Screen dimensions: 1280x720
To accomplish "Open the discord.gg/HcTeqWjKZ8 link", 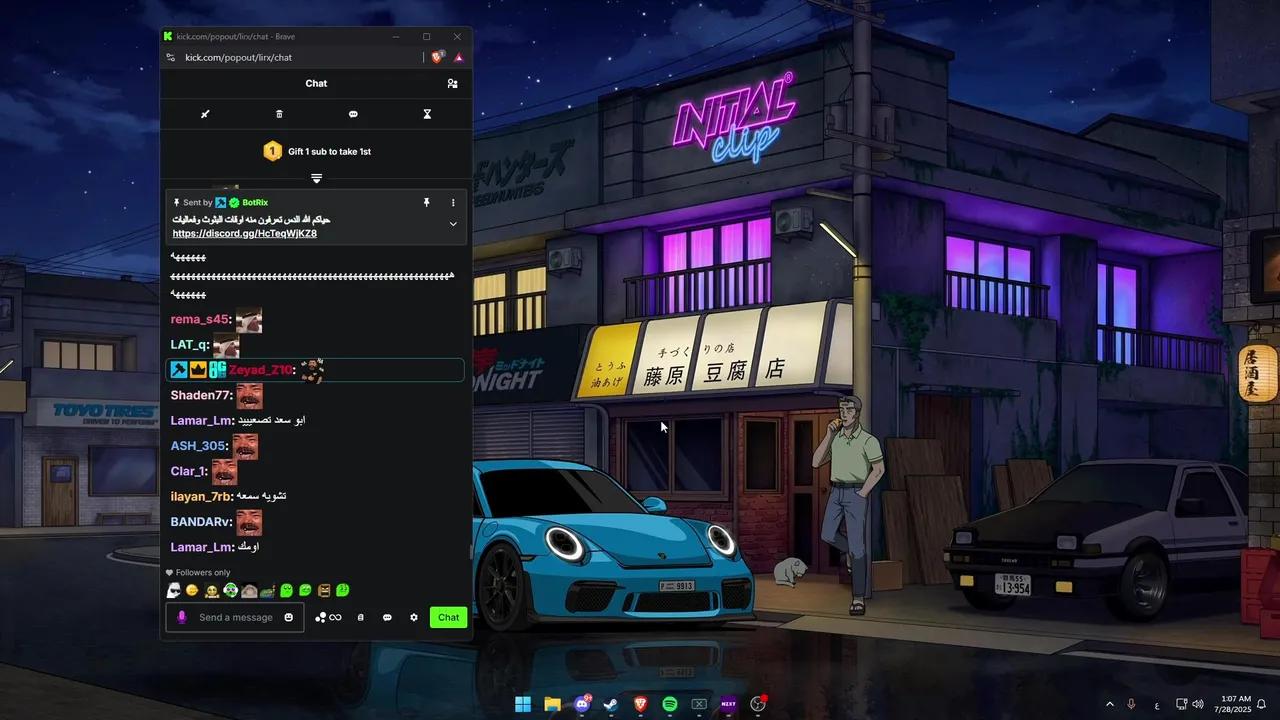I will [x=245, y=233].
